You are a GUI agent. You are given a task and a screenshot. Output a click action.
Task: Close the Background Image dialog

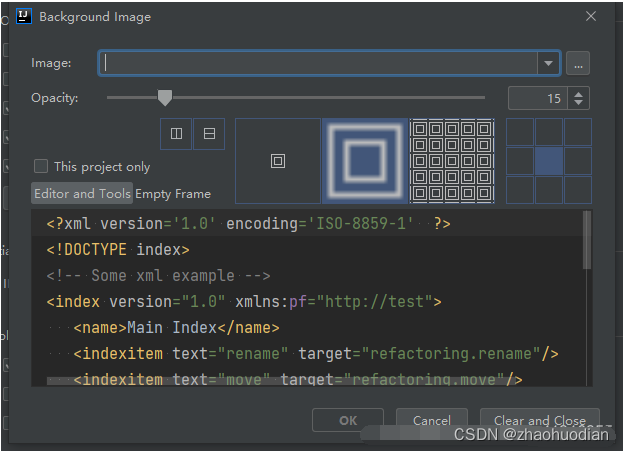click(x=591, y=16)
